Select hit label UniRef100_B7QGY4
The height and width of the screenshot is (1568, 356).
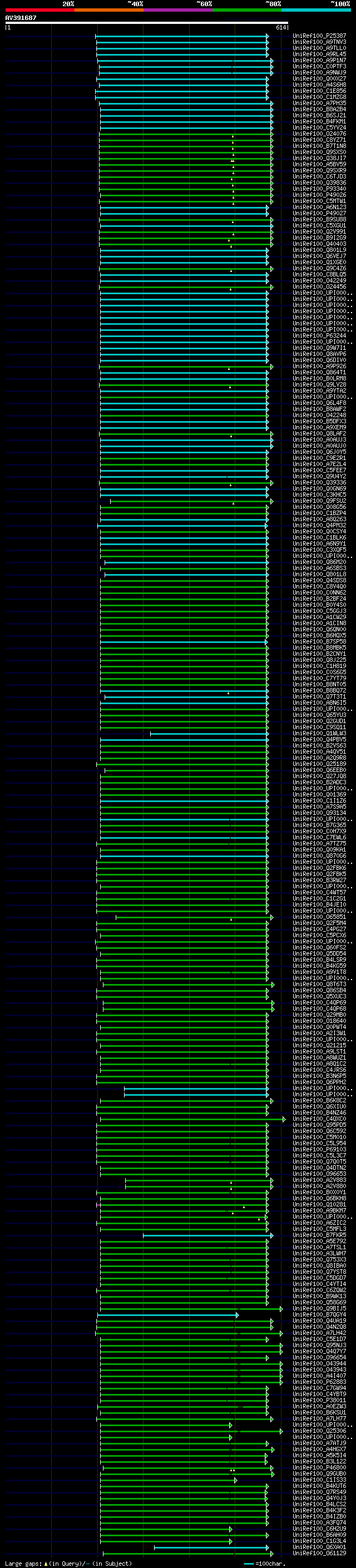pyautogui.click(x=319, y=1314)
